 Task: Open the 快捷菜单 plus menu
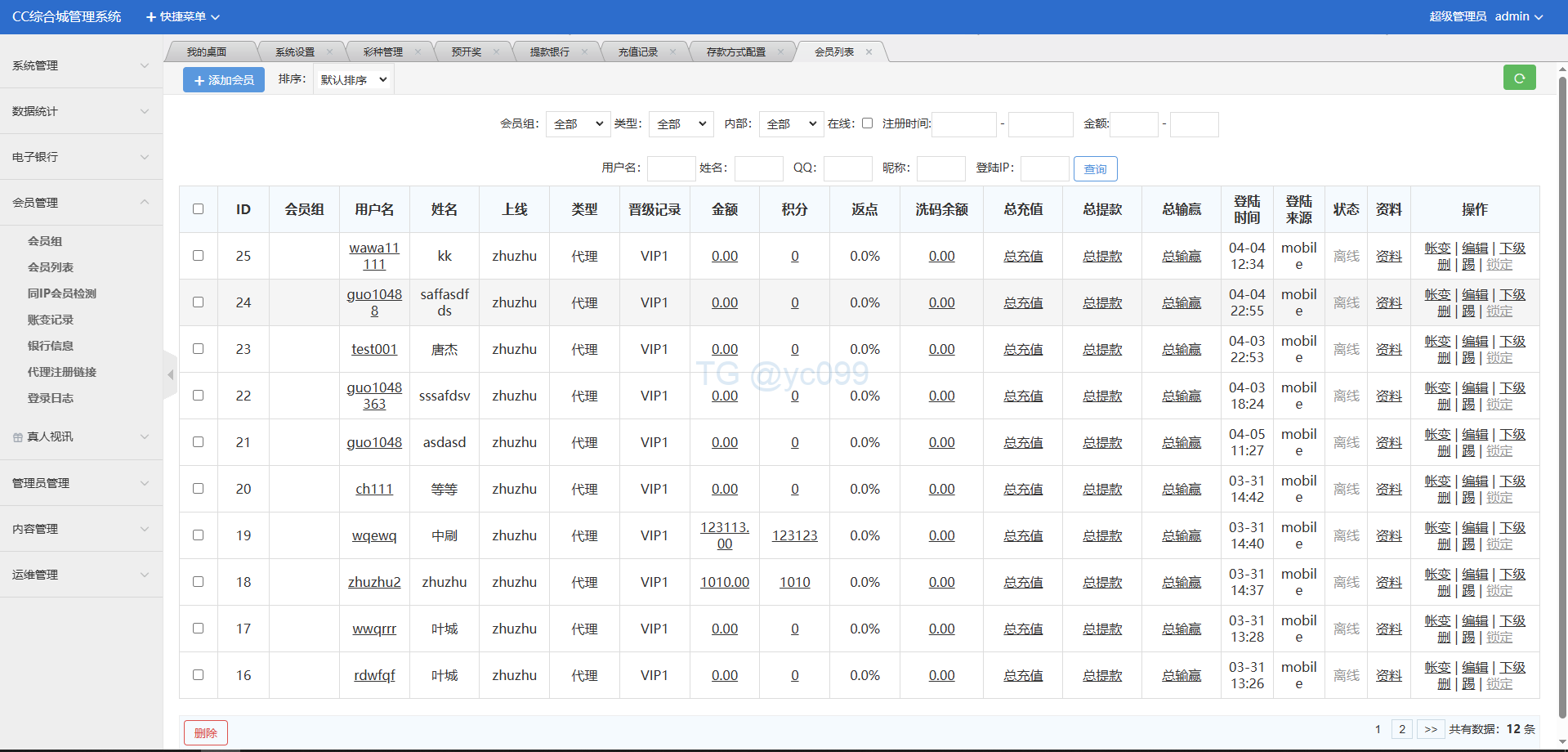point(182,16)
